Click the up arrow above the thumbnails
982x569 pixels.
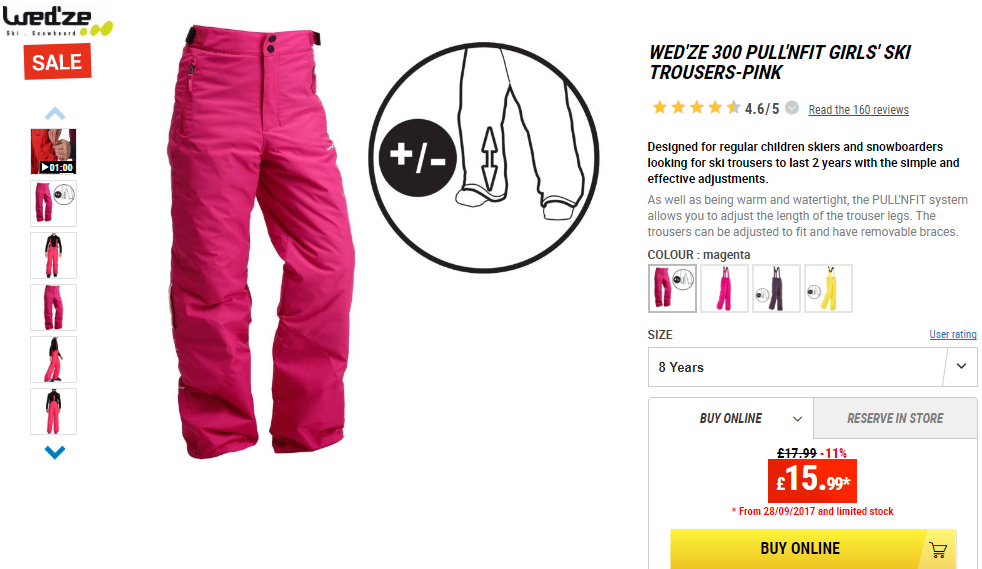pyautogui.click(x=54, y=113)
